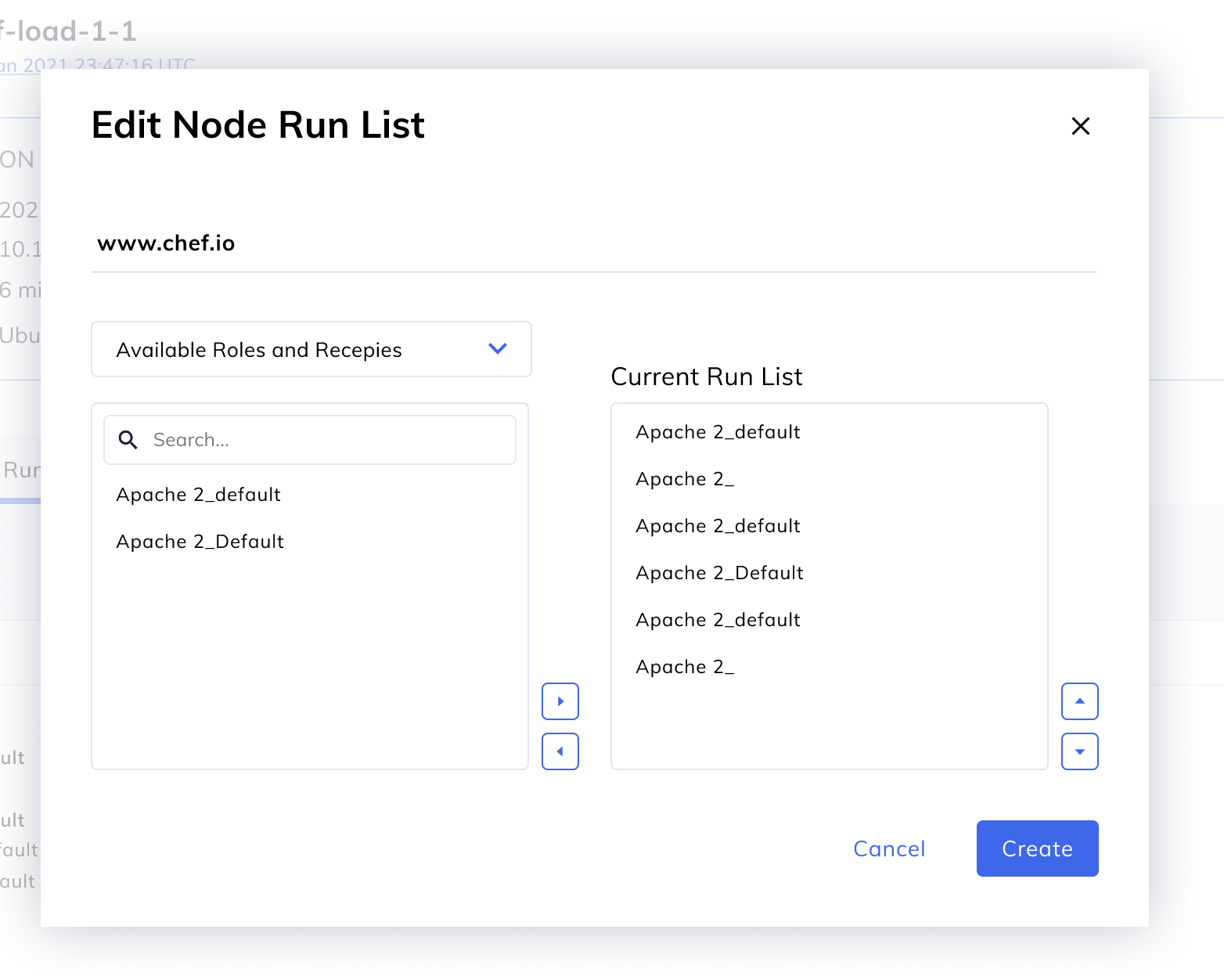Click the left arrow to remove a recipe

(560, 751)
